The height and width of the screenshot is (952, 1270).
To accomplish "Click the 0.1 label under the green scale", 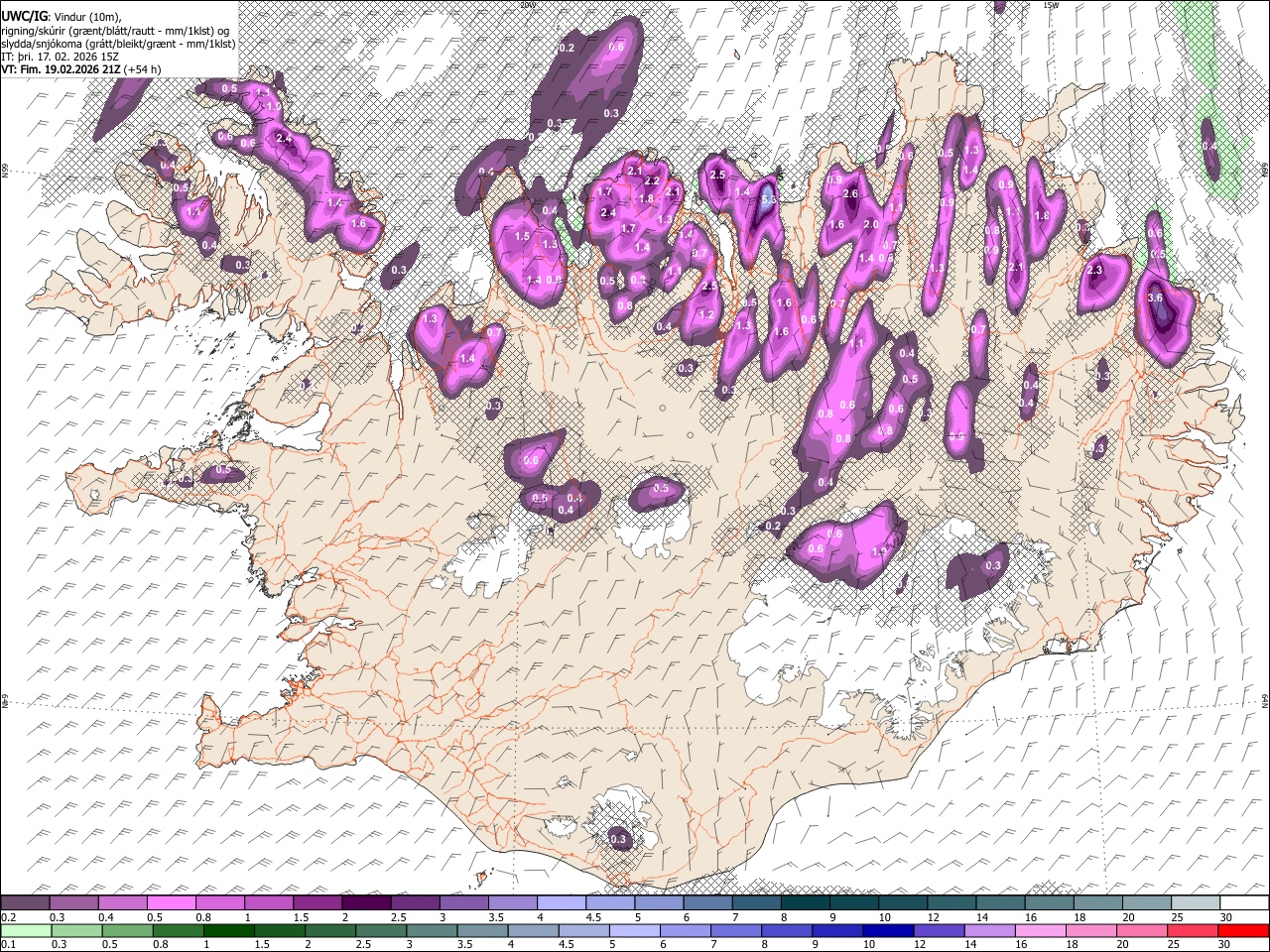I will (x=7, y=944).
